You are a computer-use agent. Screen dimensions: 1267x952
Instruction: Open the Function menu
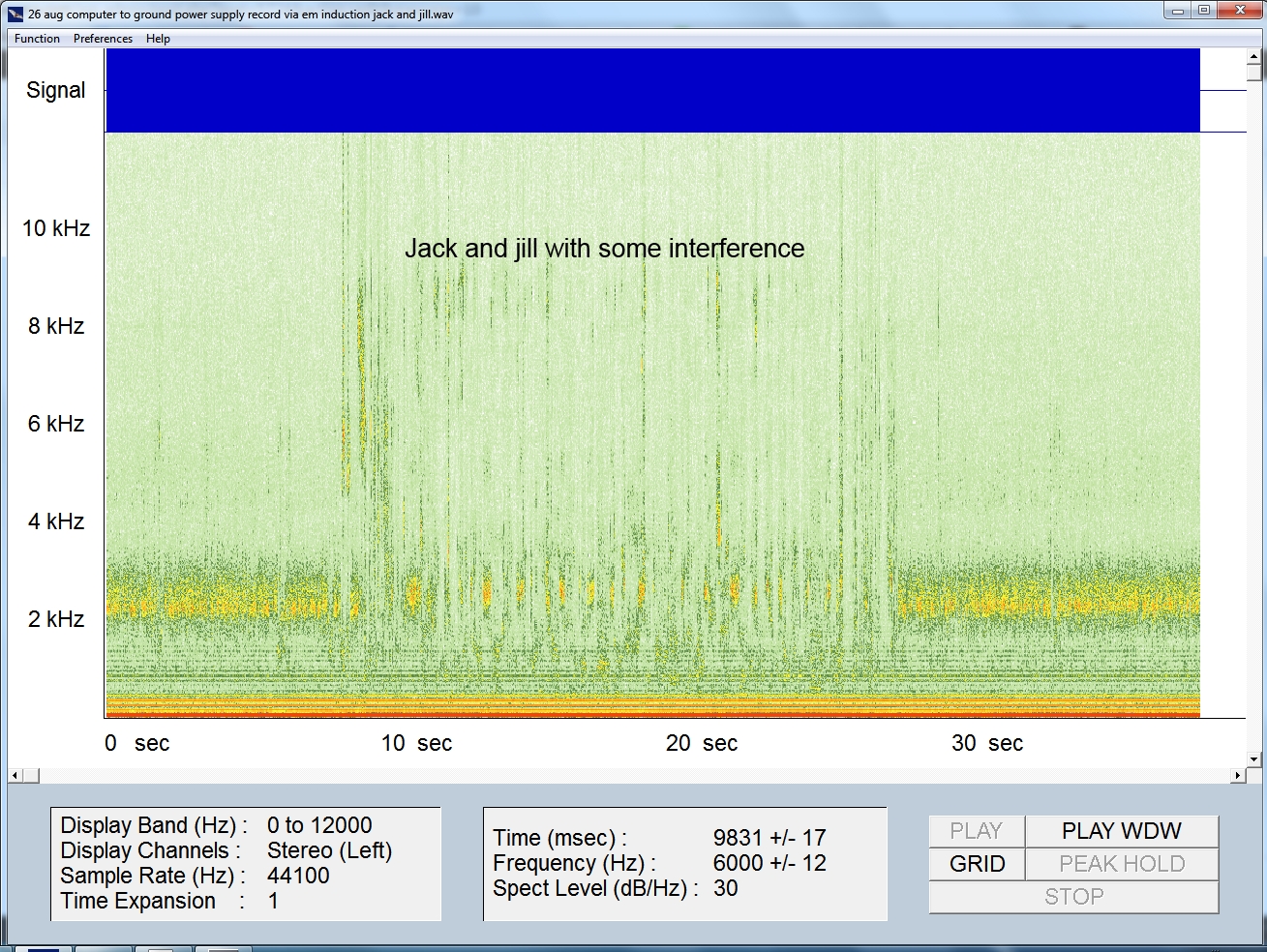coord(37,39)
